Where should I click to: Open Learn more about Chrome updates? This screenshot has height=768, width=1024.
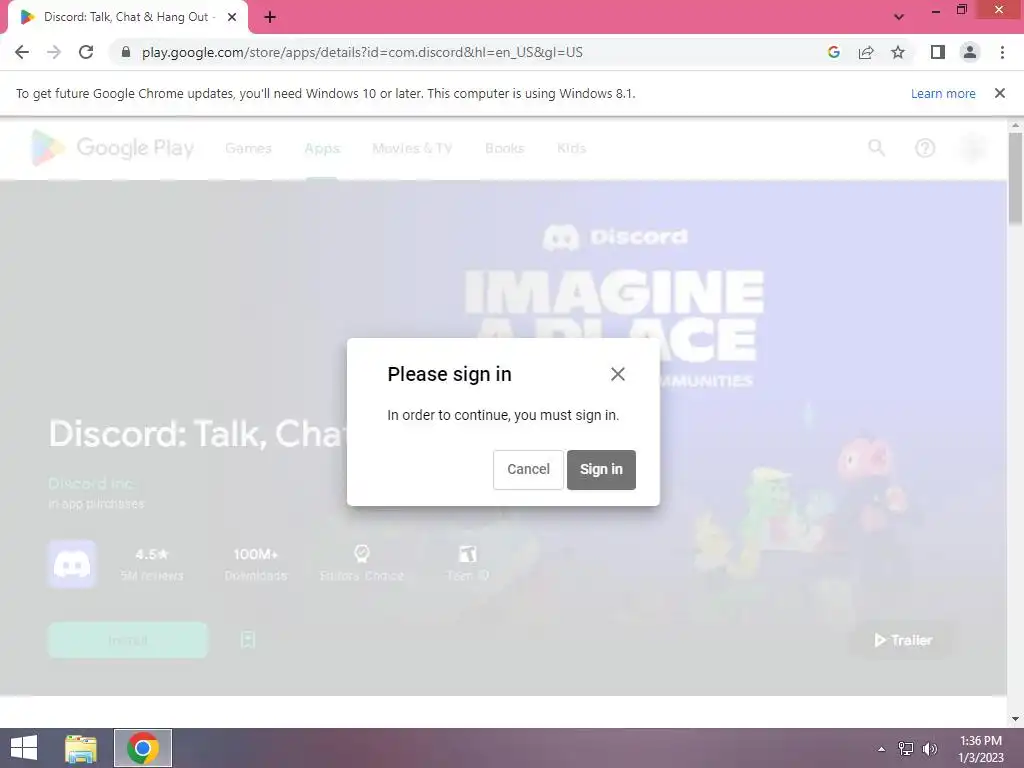click(x=943, y=93)
